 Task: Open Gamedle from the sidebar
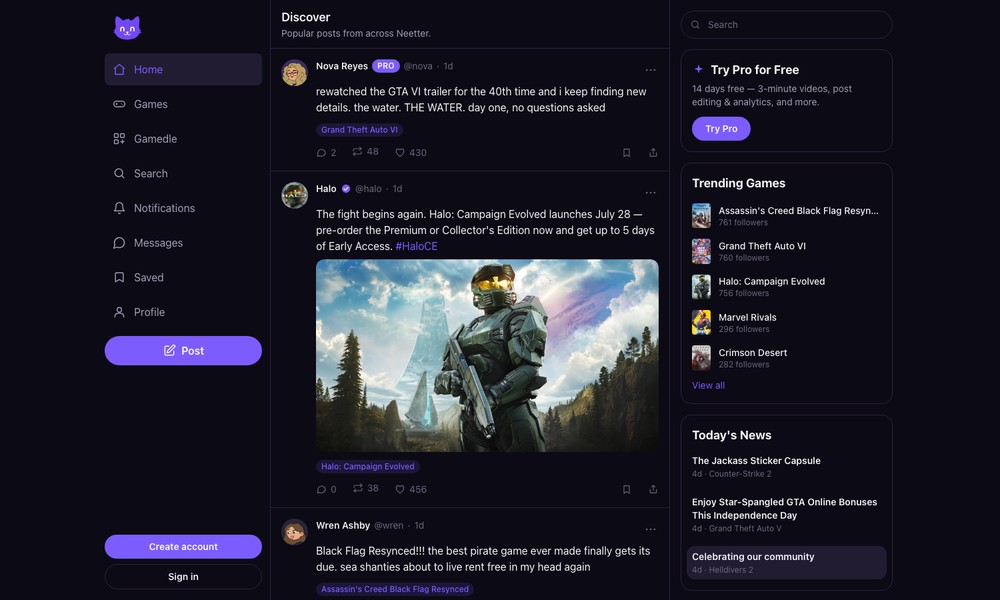point(183,138)
